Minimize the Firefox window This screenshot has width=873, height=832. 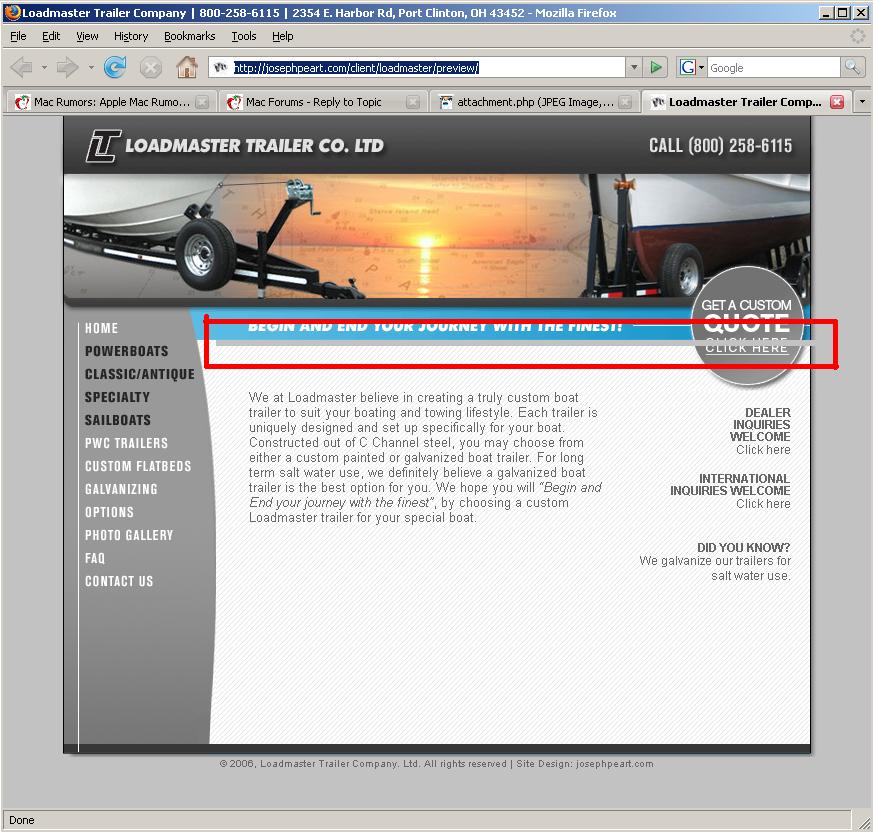(826, 12)
